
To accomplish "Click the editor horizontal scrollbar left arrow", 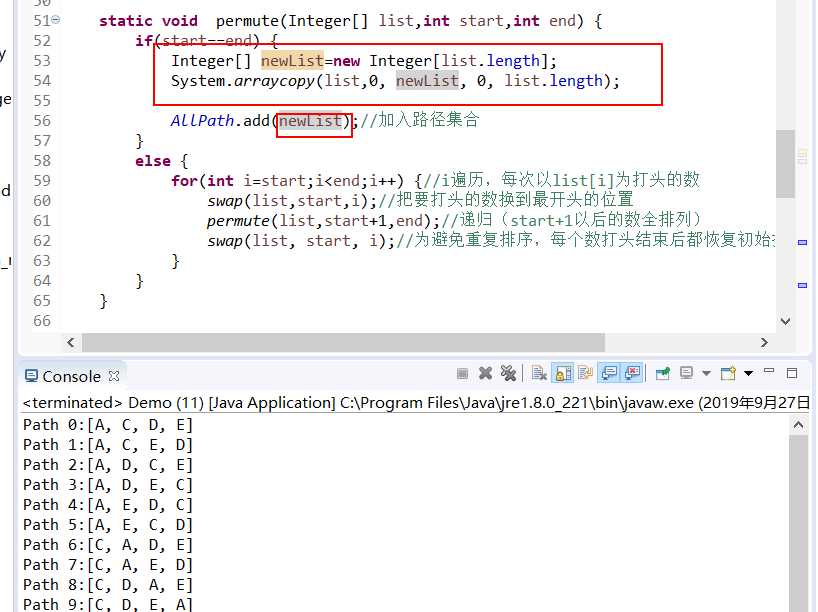I will coord(71,343).
